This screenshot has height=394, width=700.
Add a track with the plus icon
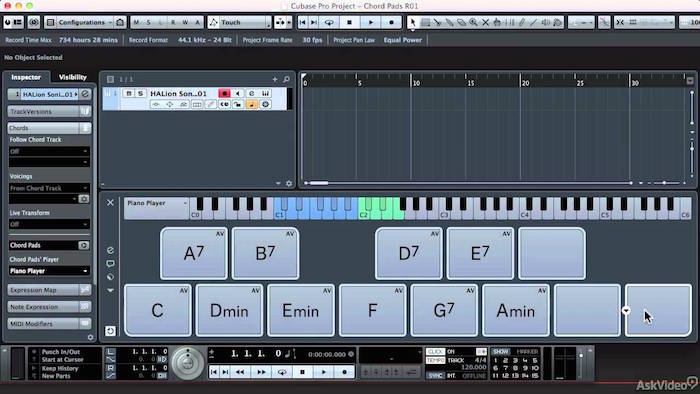[x=275, y=79]
